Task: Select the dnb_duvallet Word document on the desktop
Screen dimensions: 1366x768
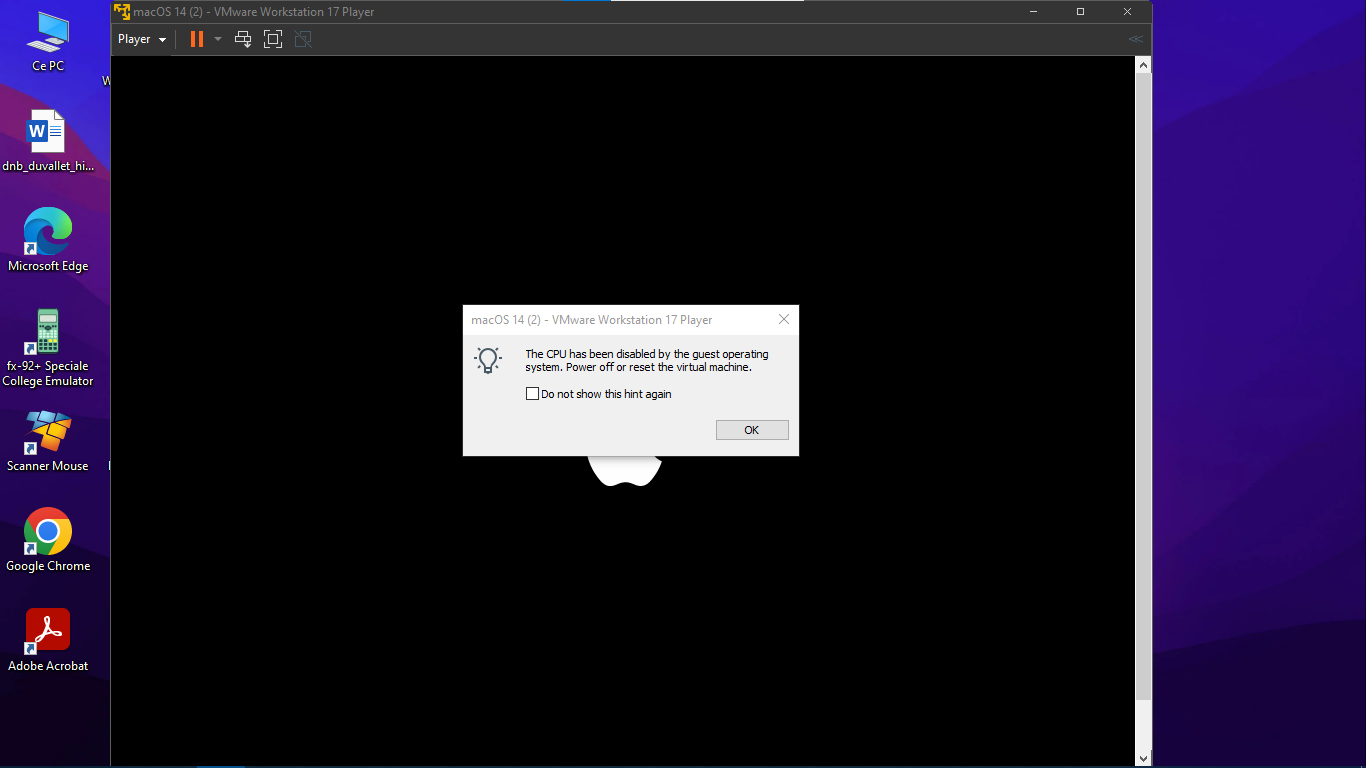Action: pos(48,141)
